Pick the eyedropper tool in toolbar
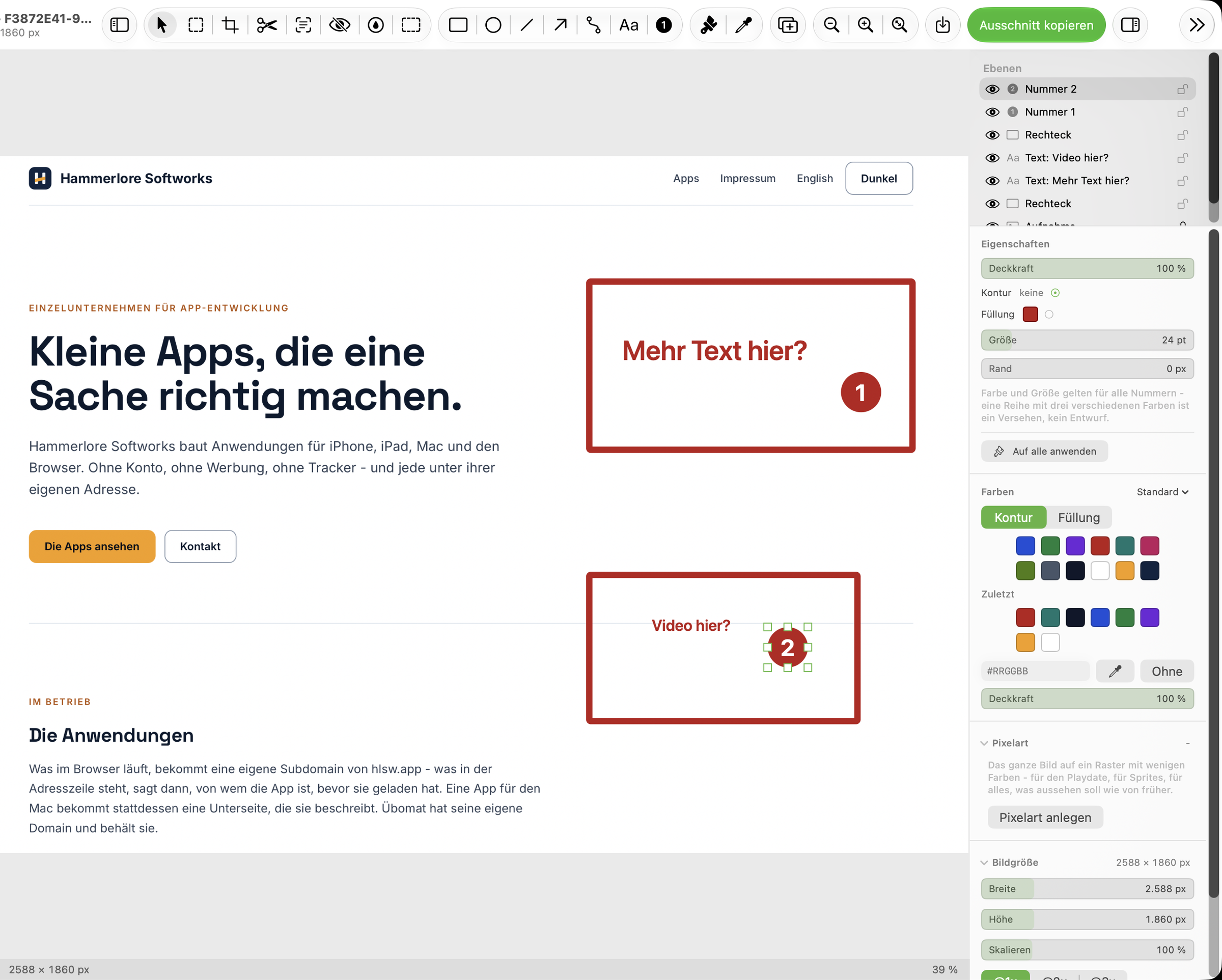 tap(743, 25)
